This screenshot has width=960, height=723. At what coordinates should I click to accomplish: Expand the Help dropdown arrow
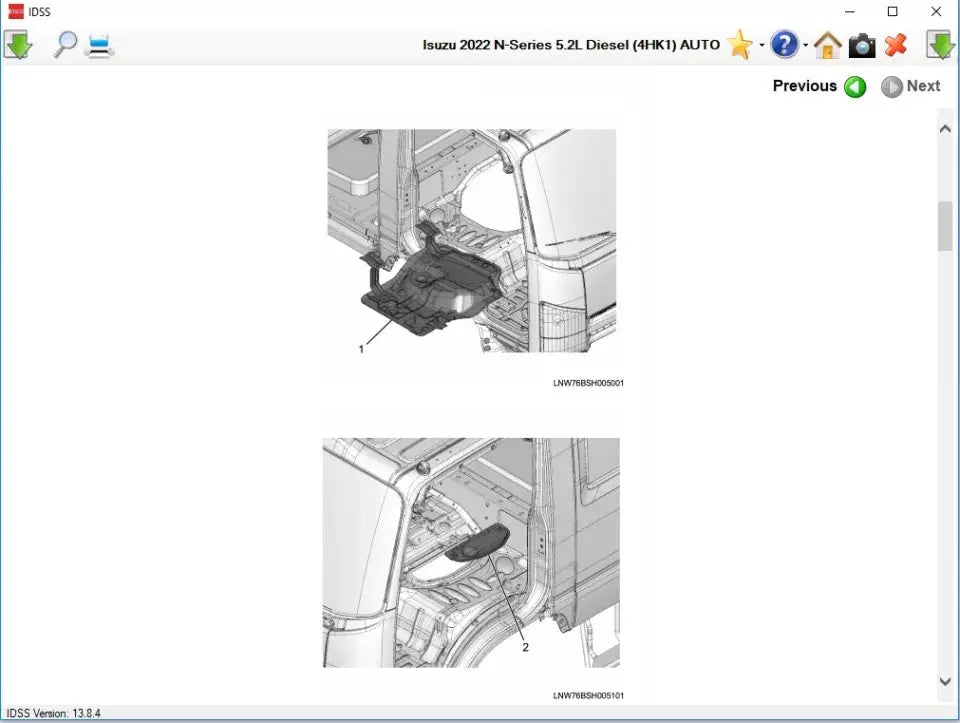point(803,48)
